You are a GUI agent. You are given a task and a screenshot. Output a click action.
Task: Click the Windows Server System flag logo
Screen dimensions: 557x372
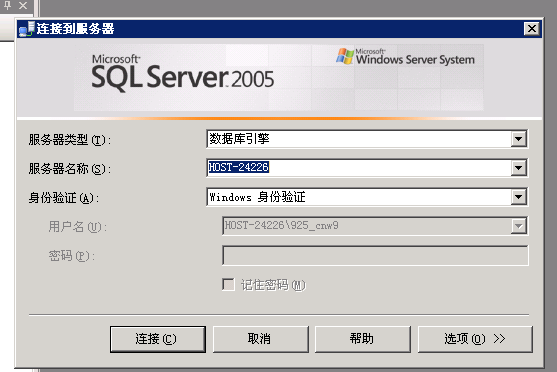coord(345,56)
